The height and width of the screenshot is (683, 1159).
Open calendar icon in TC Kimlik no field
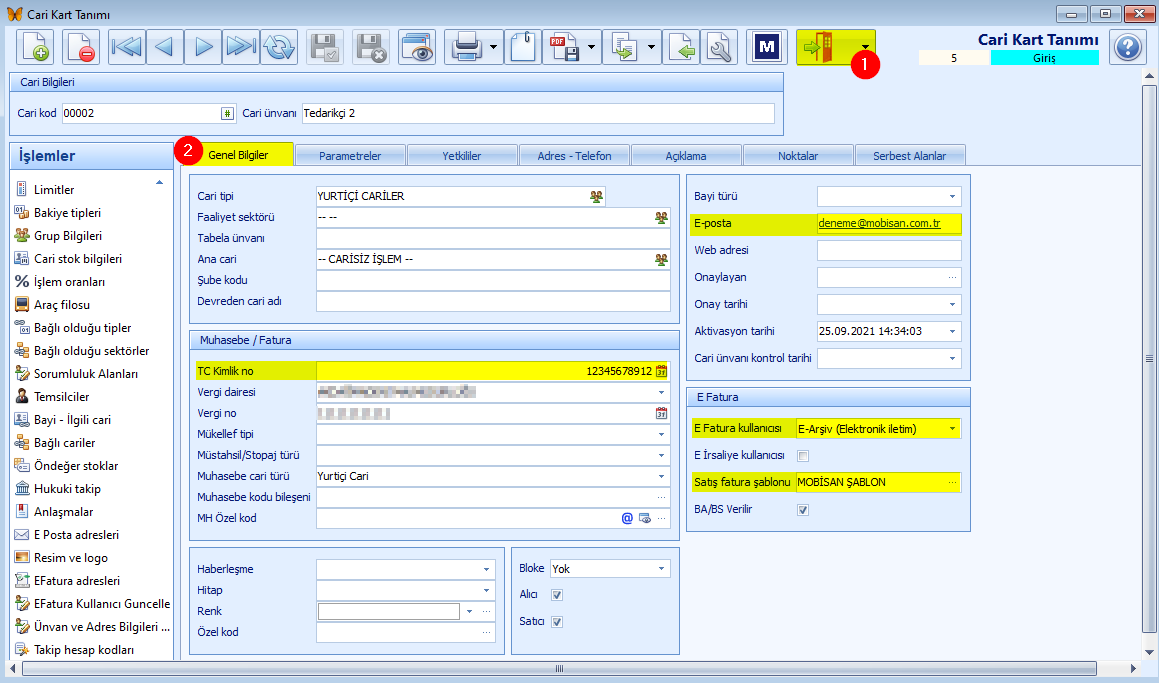(662, 371)
